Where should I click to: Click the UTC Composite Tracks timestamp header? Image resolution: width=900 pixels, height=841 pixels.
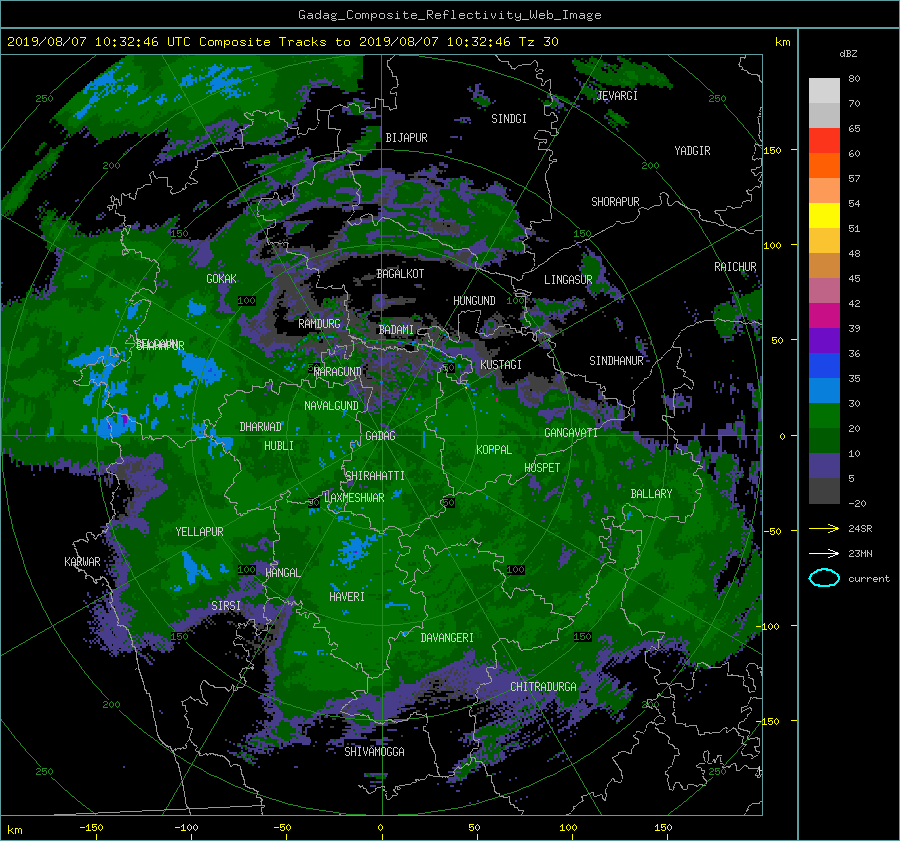pos(282,42)
